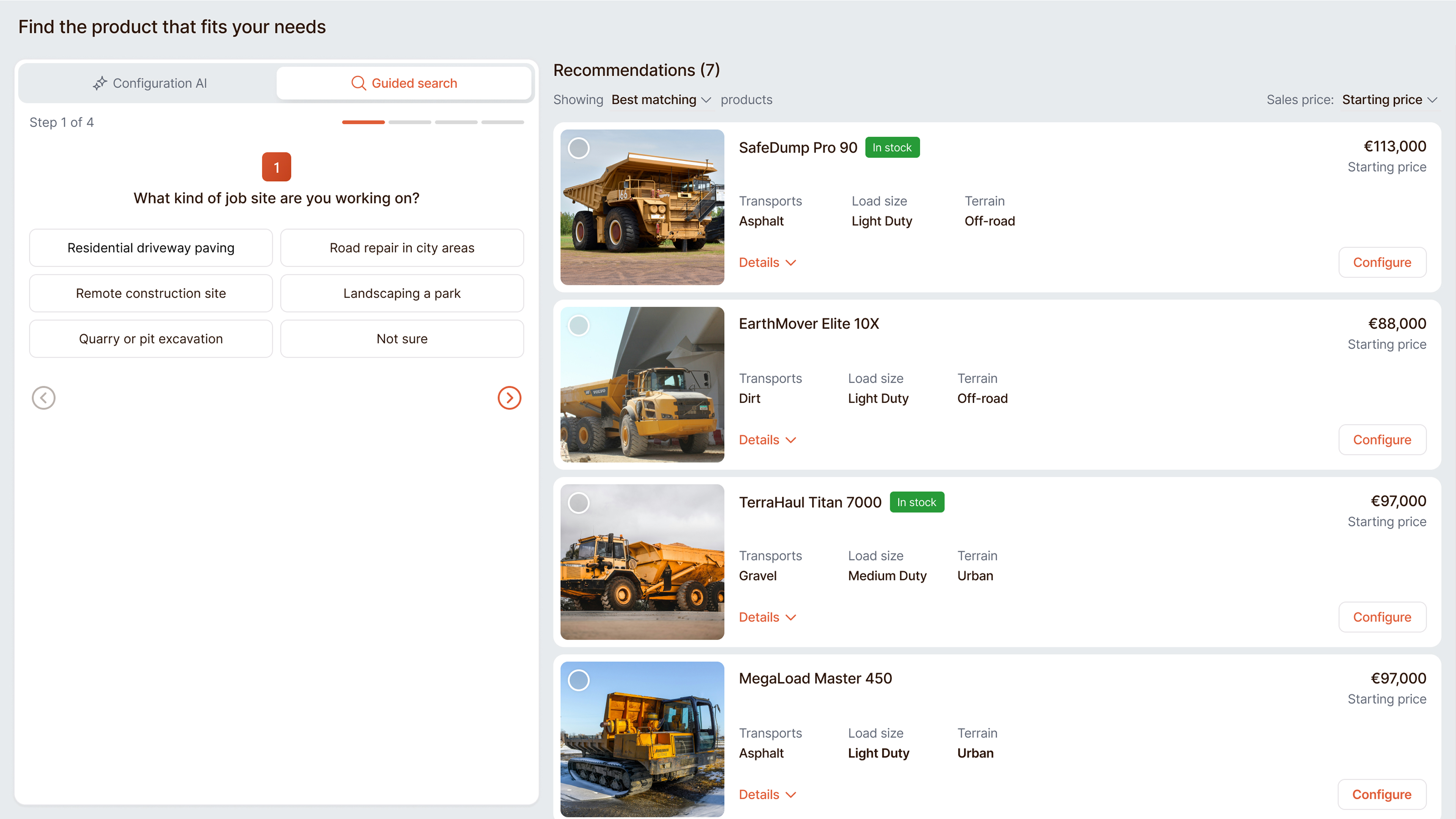Select the MegaLoad Master 450 comparison circle
Image resolution: width=1456 pixels, height=819 pixels.
[x=579, y=681]
